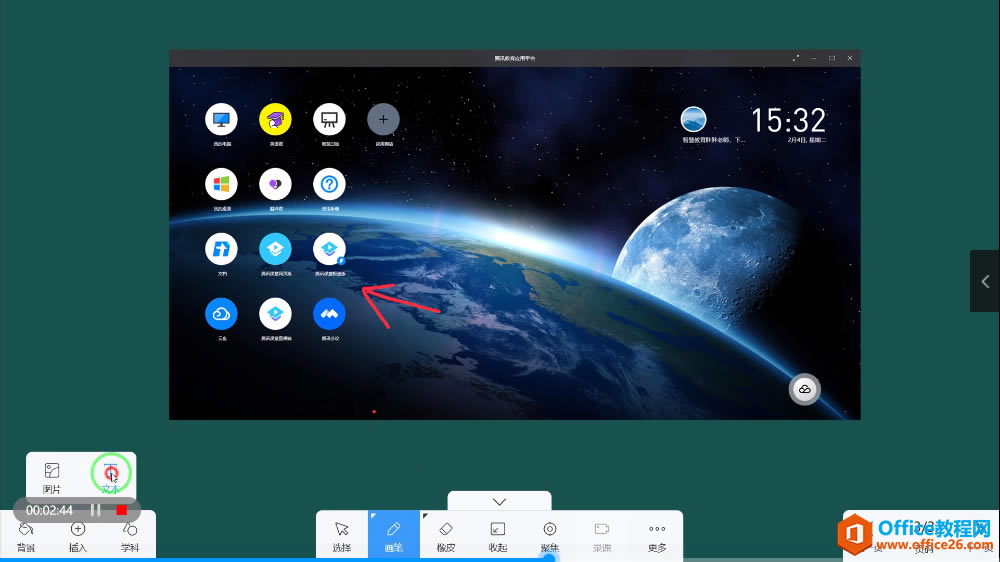The height and width of the screenshot is (562, 1000).
Task: Expand the right side panel arrow
Action: [x=985, y=281]
